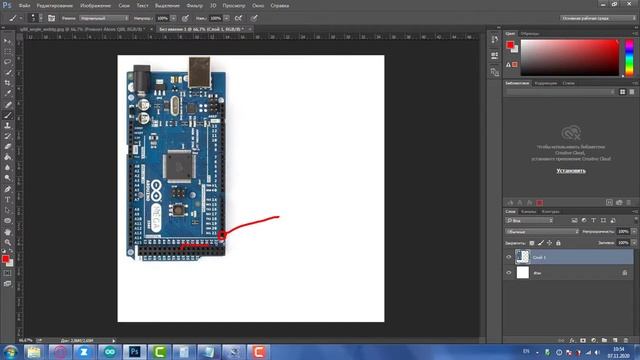Create new group folder icon in Layers

[604, 340]
